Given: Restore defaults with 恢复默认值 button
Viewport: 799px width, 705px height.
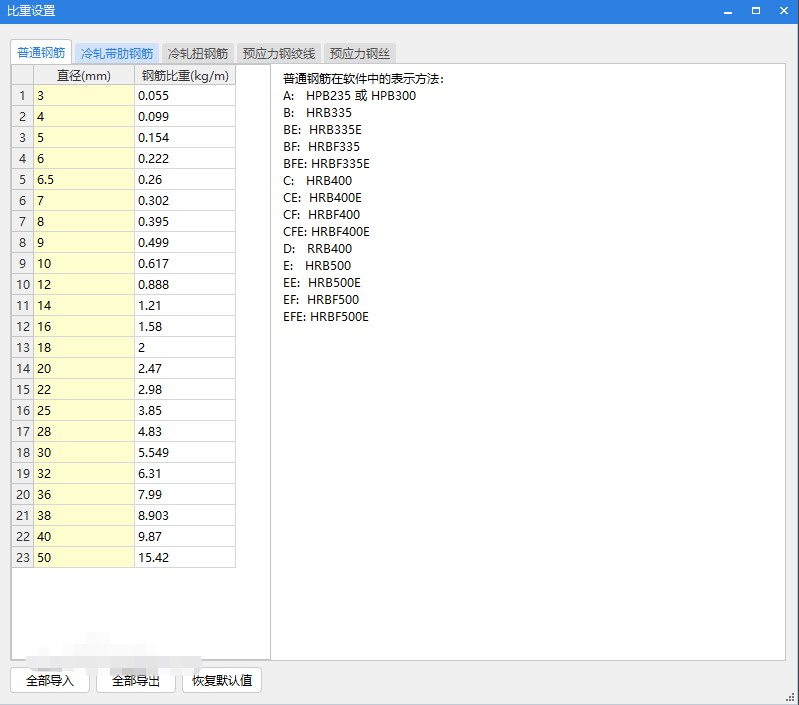Looking at the screenshot, I should [x=222, y=681].
